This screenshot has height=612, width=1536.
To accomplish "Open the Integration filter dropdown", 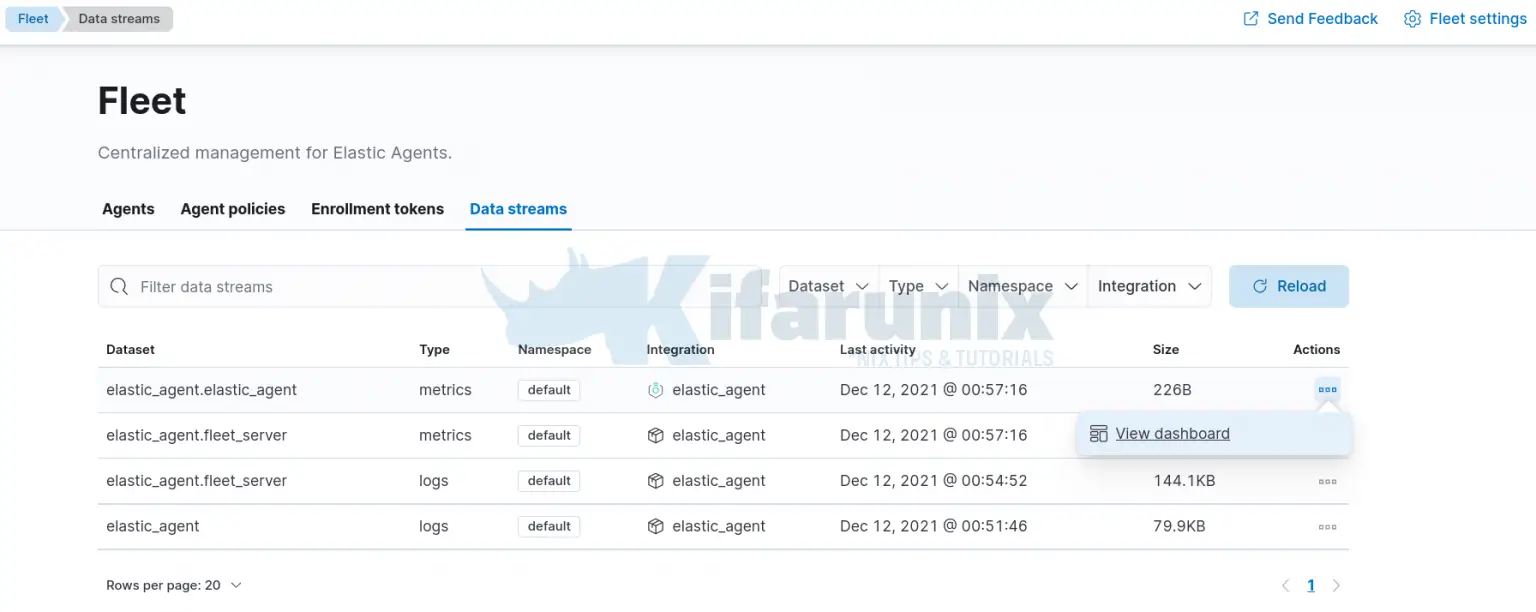I will pos(1148,286).
